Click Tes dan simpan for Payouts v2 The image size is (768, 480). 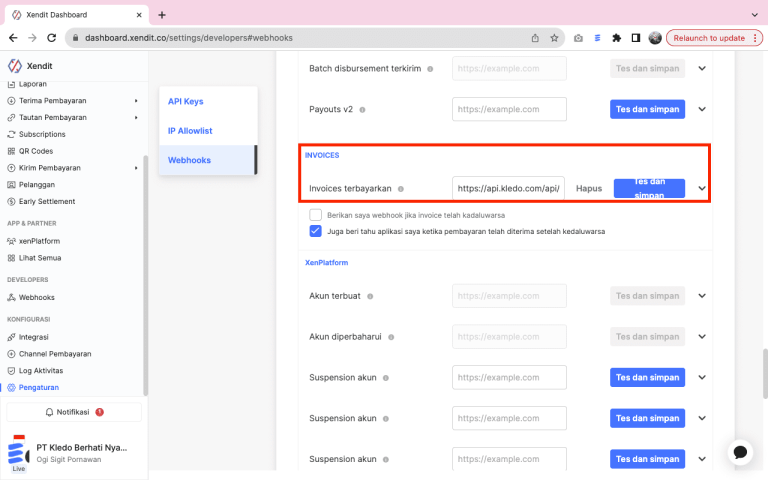pyautogui.click(x=648, y=109)
